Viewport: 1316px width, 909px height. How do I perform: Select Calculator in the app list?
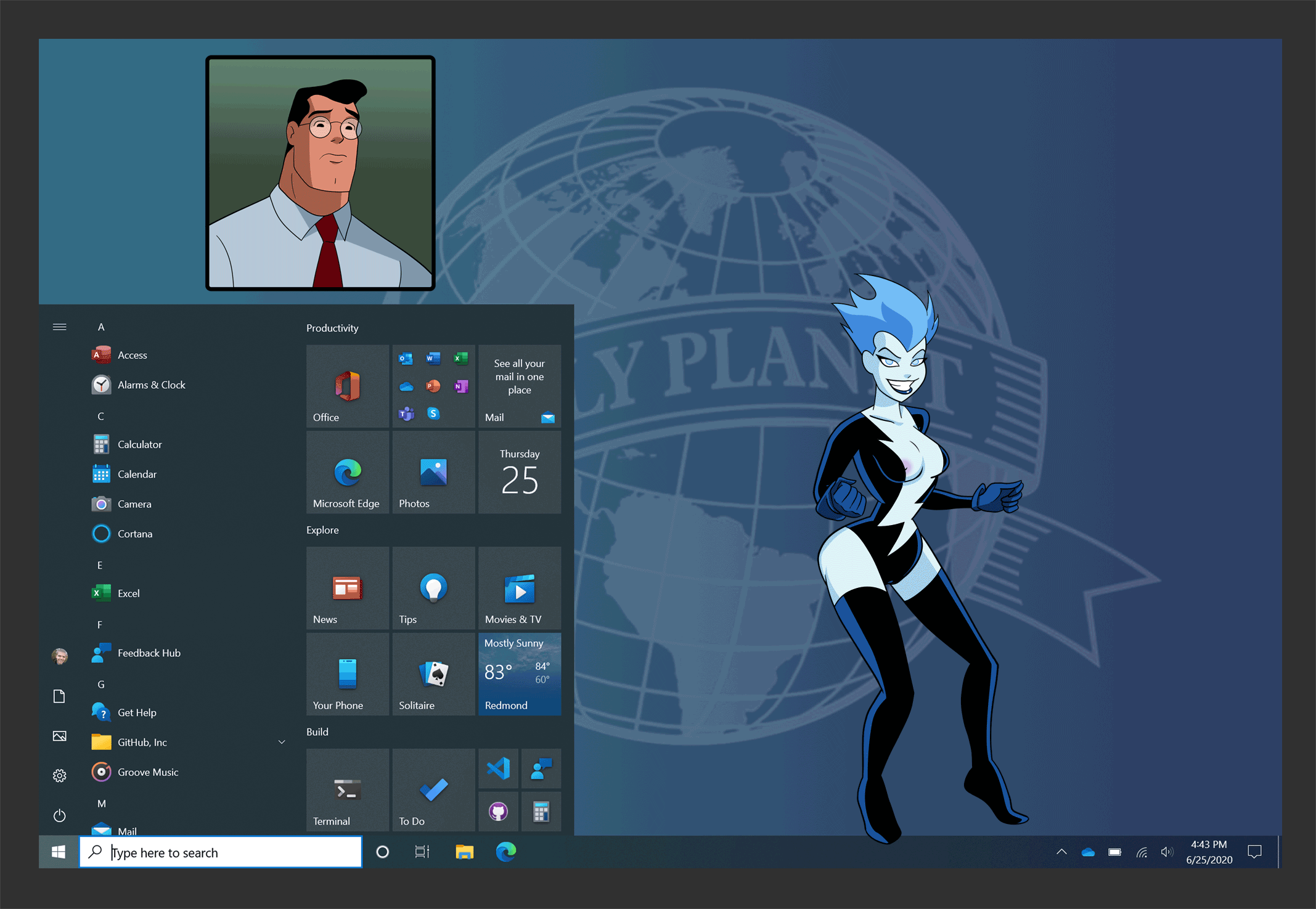[x=140, y=444]
